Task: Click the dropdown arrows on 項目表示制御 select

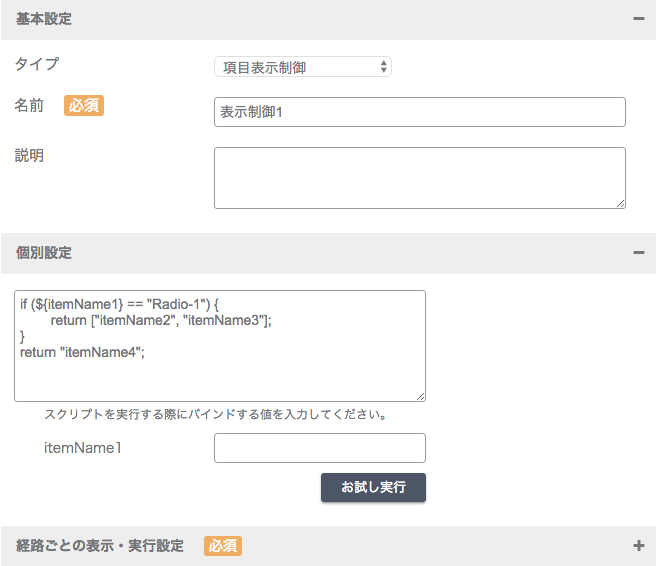Action: (x=383, y=67)
